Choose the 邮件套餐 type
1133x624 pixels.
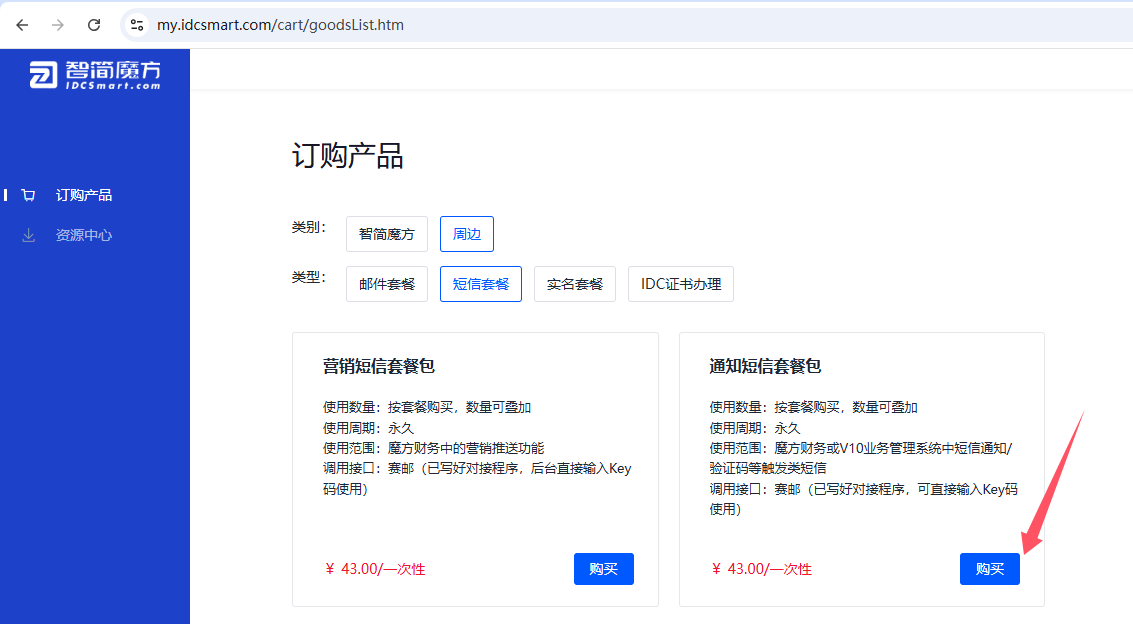click(387, 284)
